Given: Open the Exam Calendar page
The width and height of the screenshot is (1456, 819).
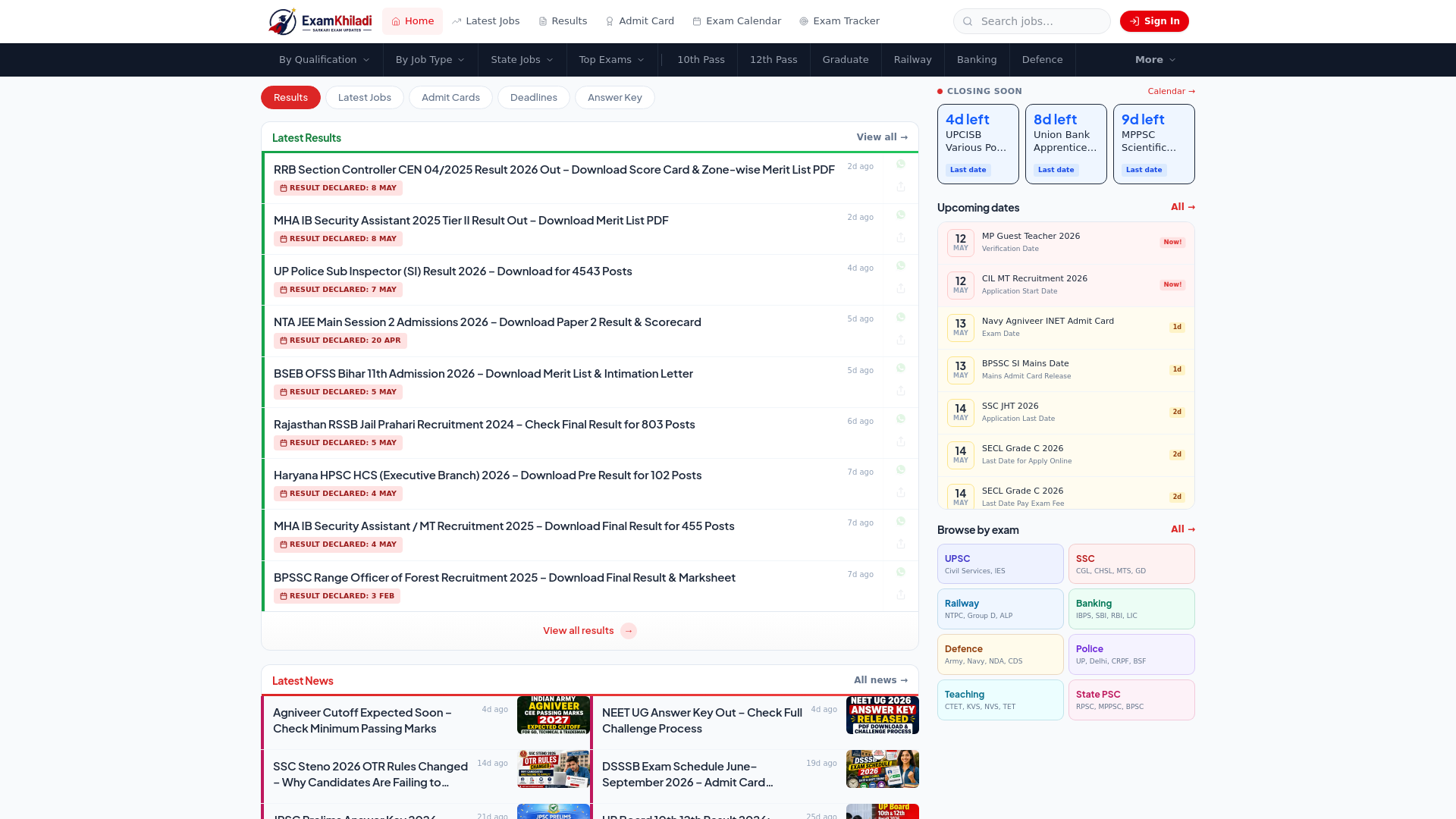Looking at the screenshot, I should tap(736, 21).
